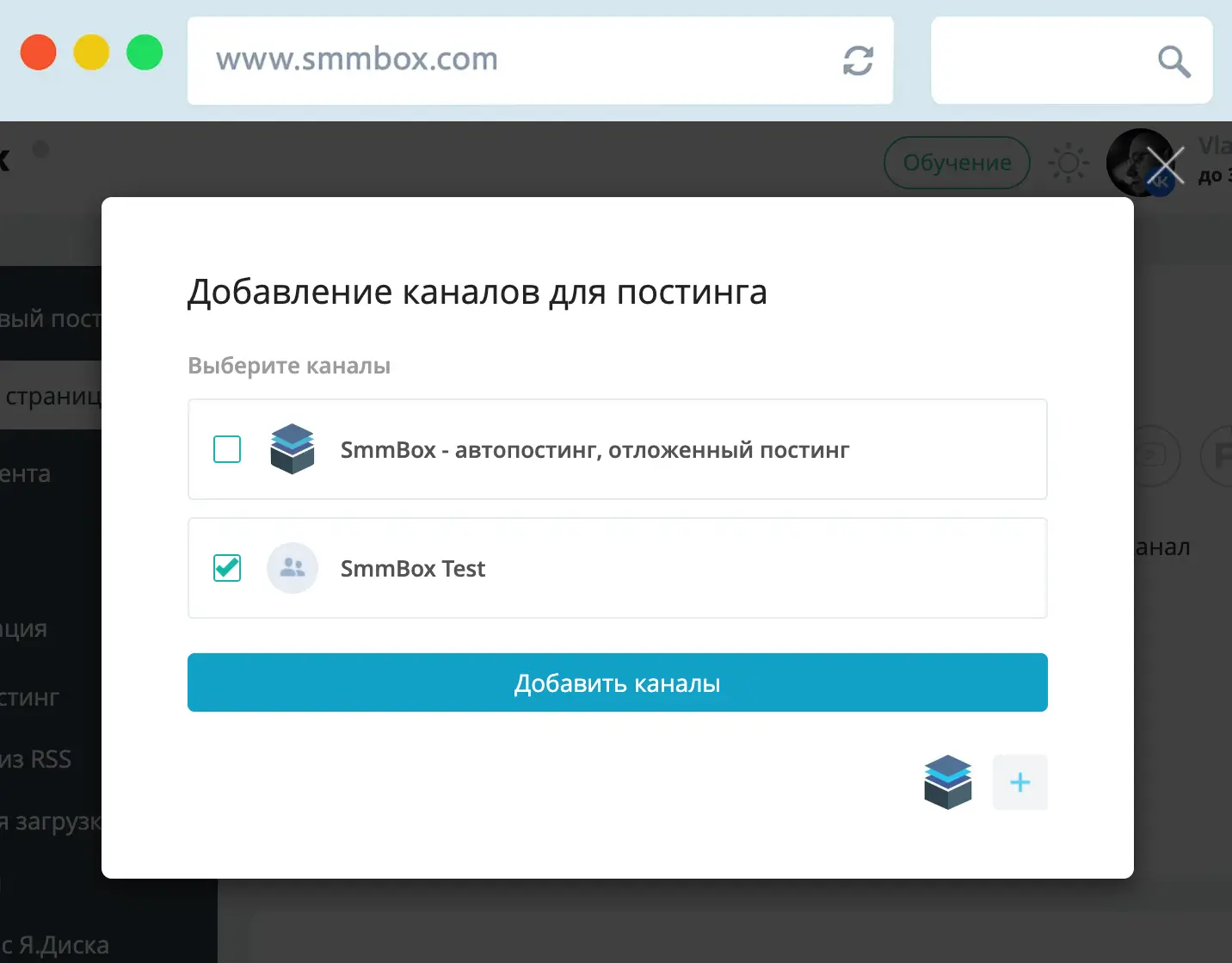This screenshot has height=963, width=1232.
Task: Click the SmmBox Test group avatar icon
Action: click(292, 568)
